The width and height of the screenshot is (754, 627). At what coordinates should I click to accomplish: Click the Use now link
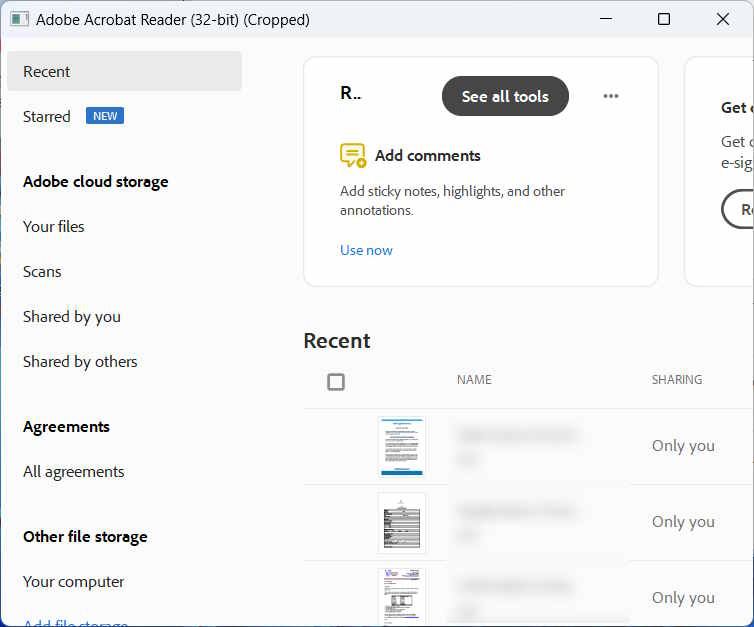click(366, 250)
